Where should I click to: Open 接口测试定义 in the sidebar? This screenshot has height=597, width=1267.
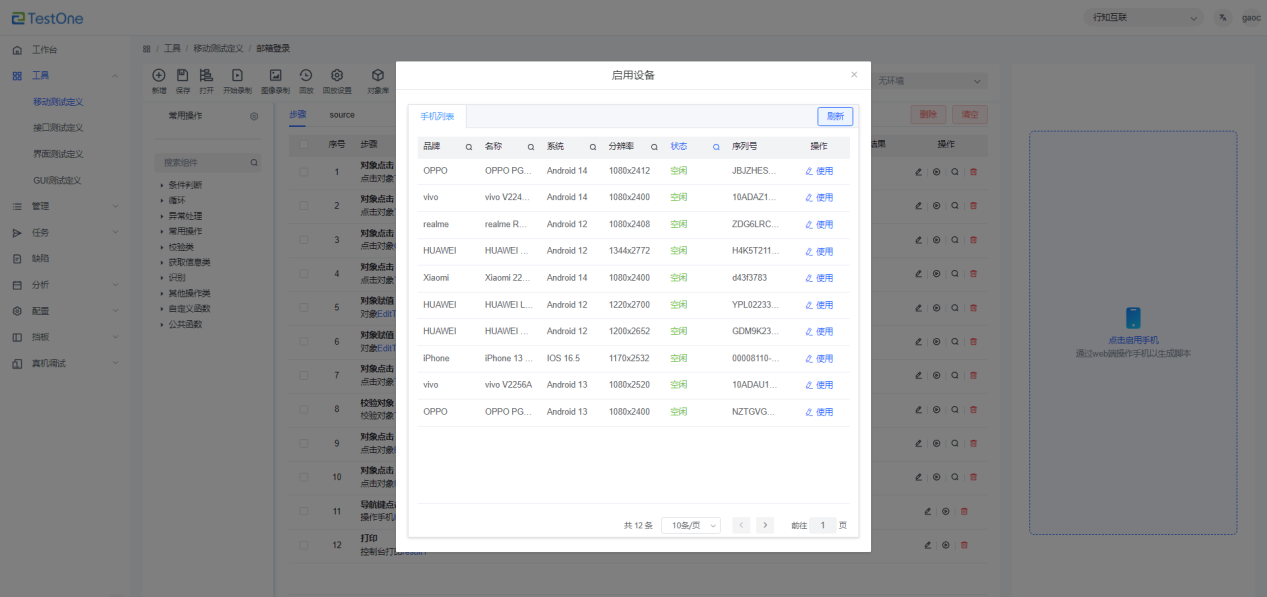tap(58, 128)
